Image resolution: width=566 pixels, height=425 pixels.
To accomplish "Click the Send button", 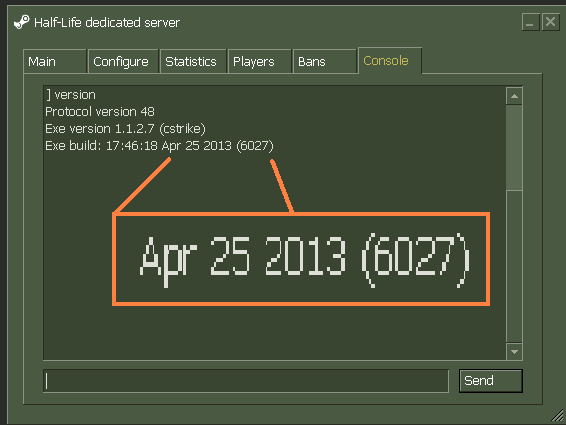I will 491,381.
